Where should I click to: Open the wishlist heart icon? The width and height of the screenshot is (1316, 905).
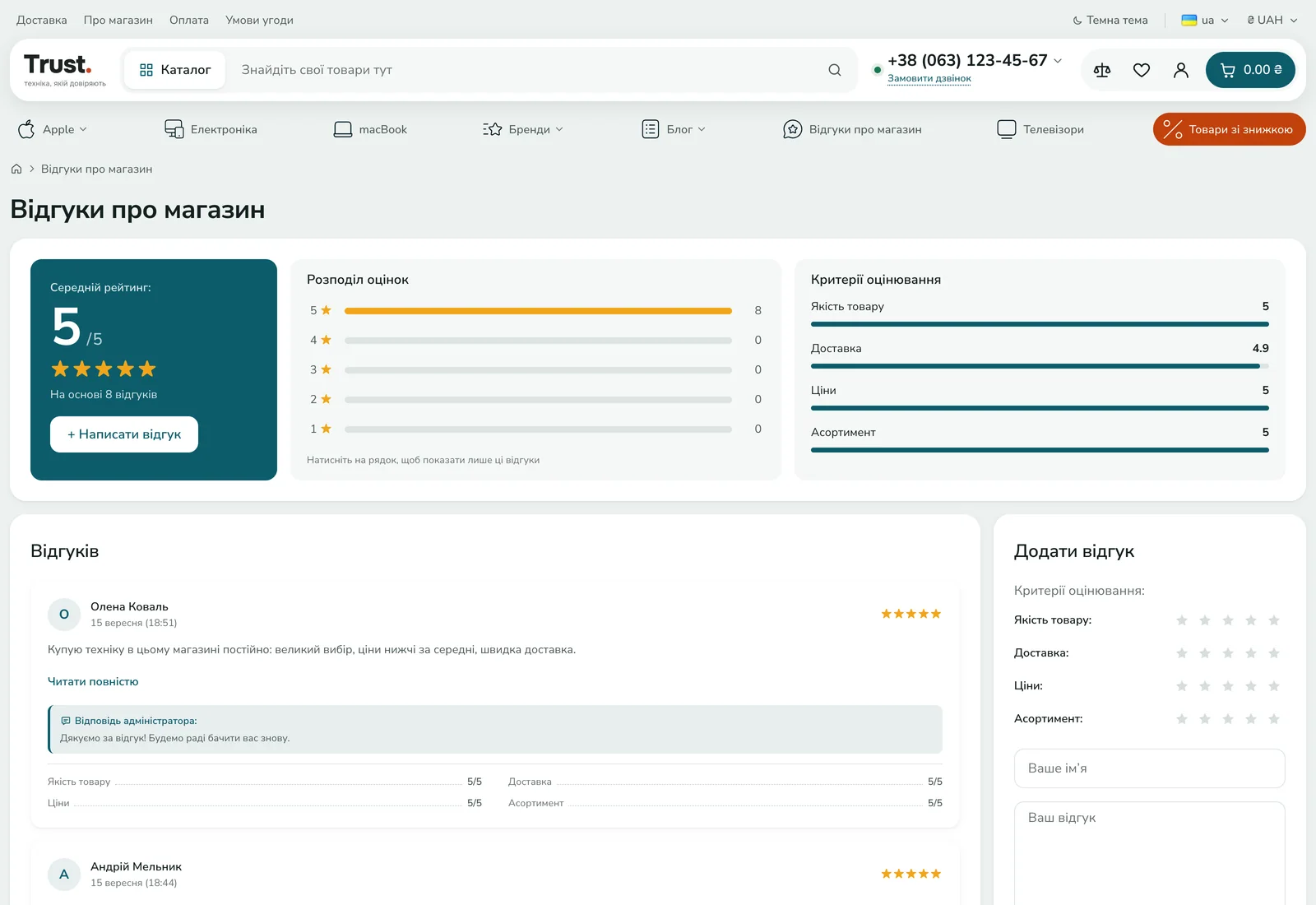pos(1142,70)
